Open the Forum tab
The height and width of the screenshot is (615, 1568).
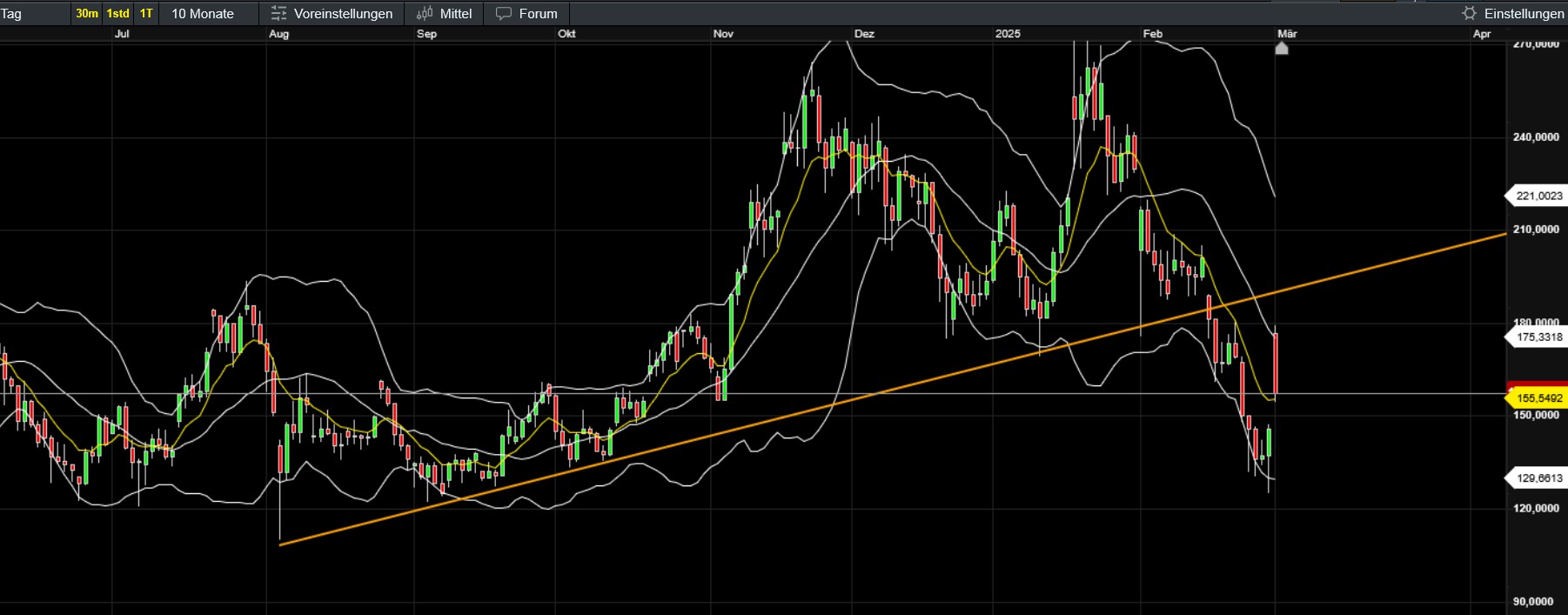(538, 14)
